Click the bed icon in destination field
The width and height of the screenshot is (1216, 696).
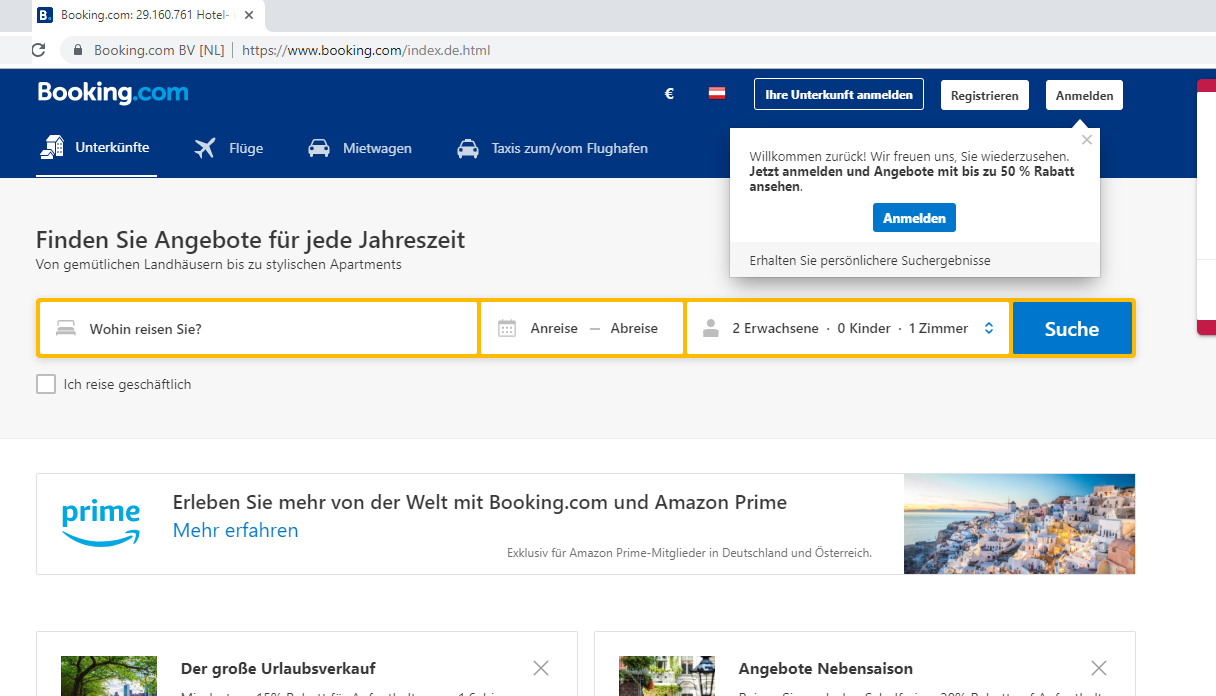click(x=66, y=328)
